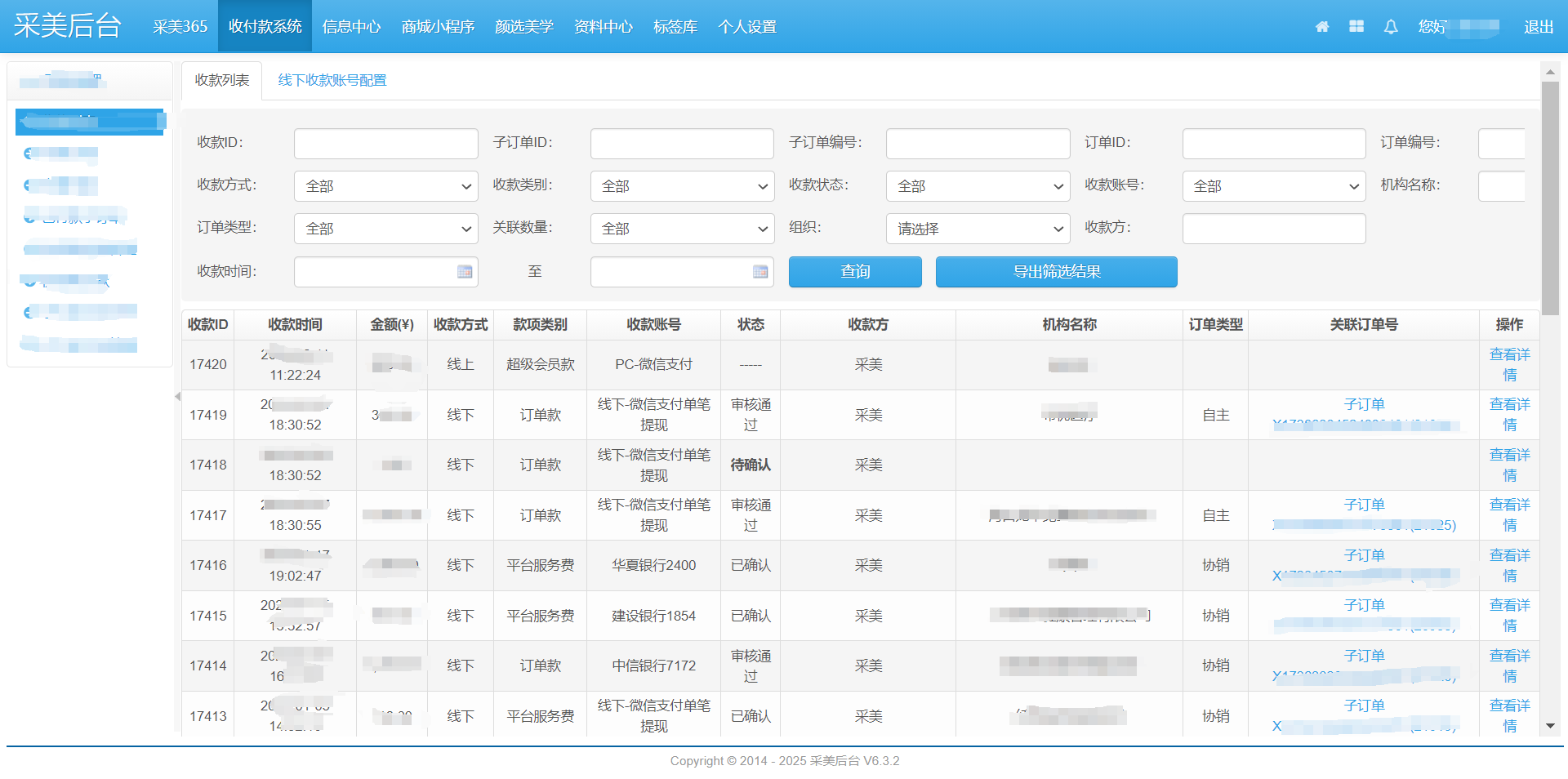This screenshot has height=779, width=1568.
Task: Open 子订单 link in row 17419
Action: 1364,404
